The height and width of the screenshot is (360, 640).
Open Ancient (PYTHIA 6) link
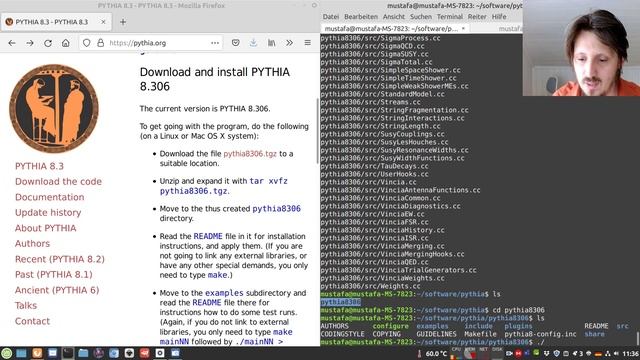point(57,290)
